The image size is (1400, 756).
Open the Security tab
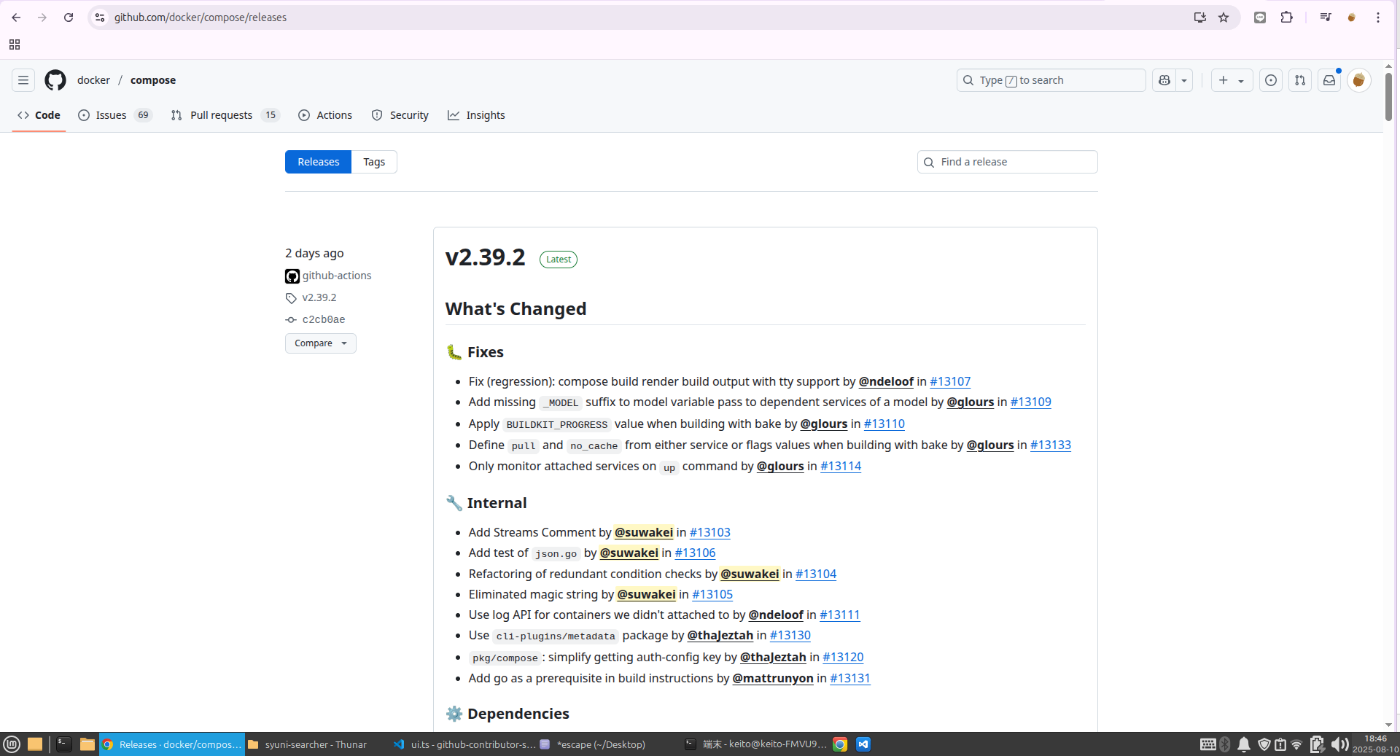(400, 115)
